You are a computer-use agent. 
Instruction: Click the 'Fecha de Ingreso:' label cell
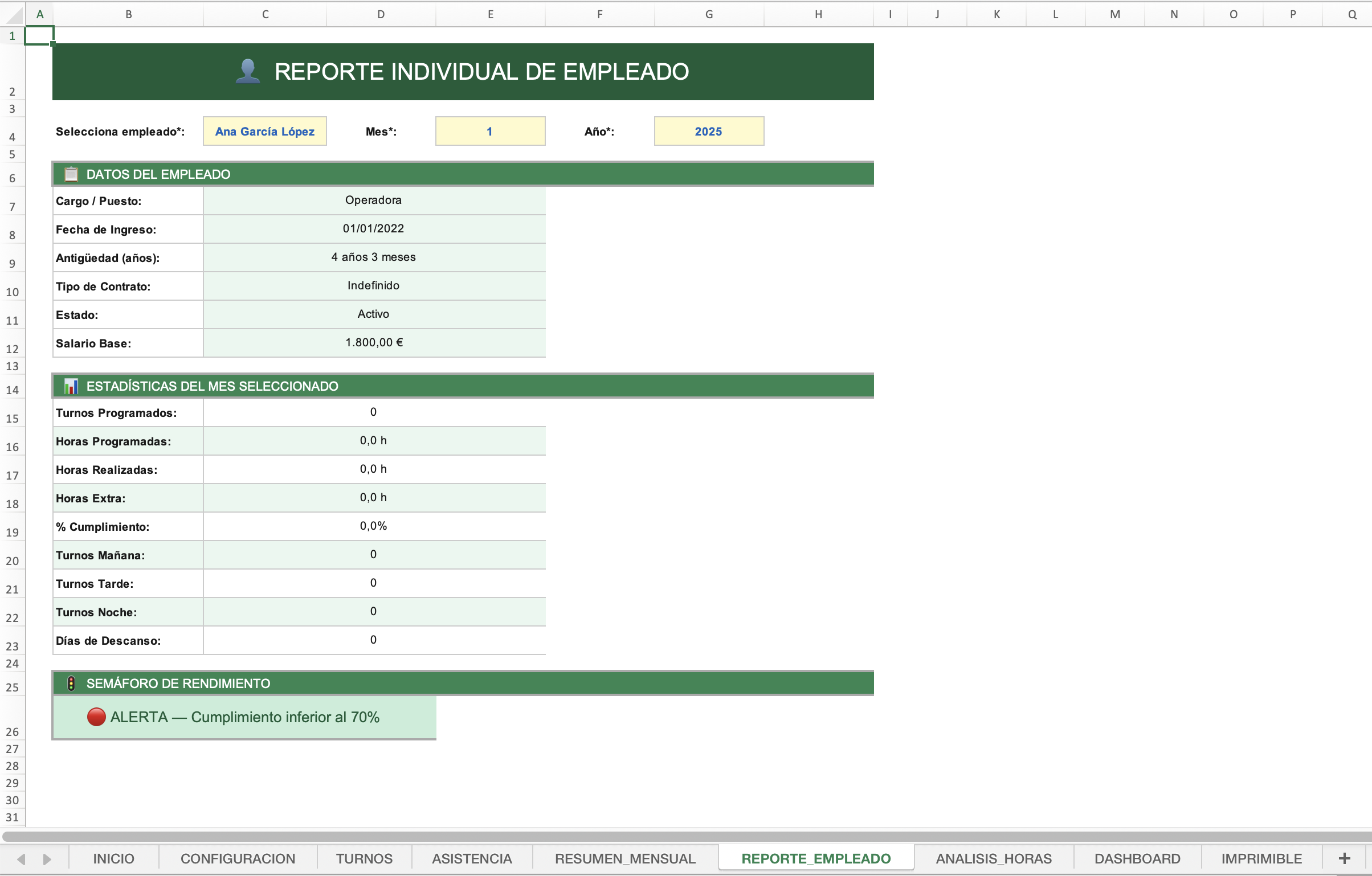[128, 229]
